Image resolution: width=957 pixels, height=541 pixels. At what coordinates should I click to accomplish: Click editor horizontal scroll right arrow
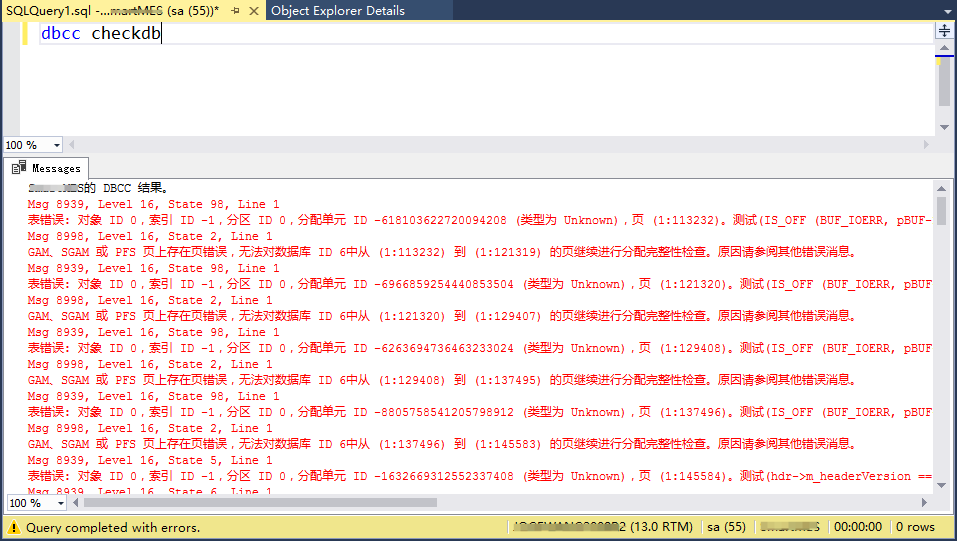coord(926,144)
